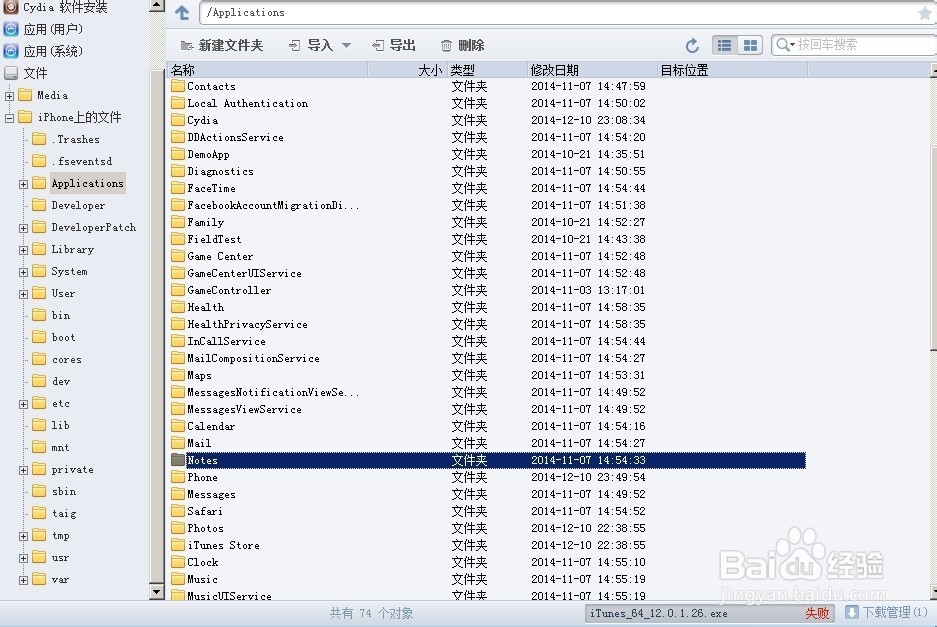Collapse the iPhone上的文件 tree node
937x627 pixels.
(9, 118)
